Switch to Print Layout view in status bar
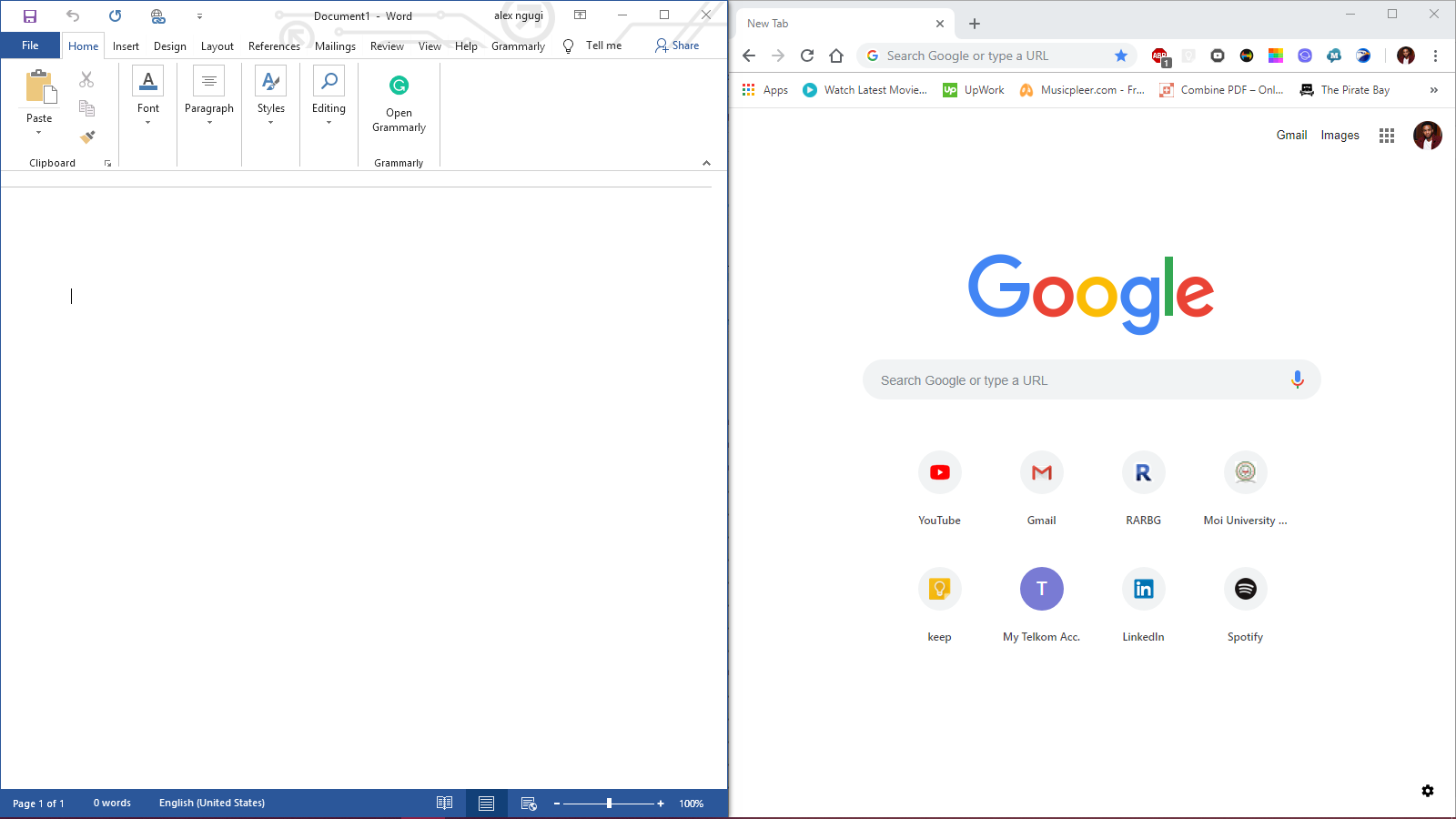Image resolution: width=1456 pixels, height=819 pixels. 486,804
